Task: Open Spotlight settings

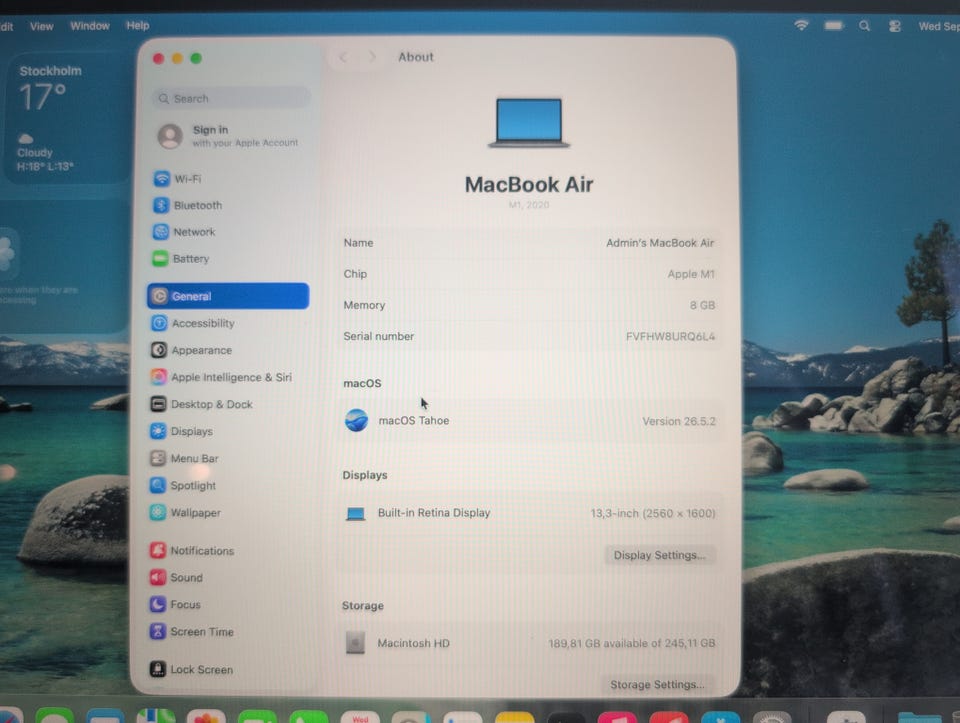Action: click(x=228, y=485)
